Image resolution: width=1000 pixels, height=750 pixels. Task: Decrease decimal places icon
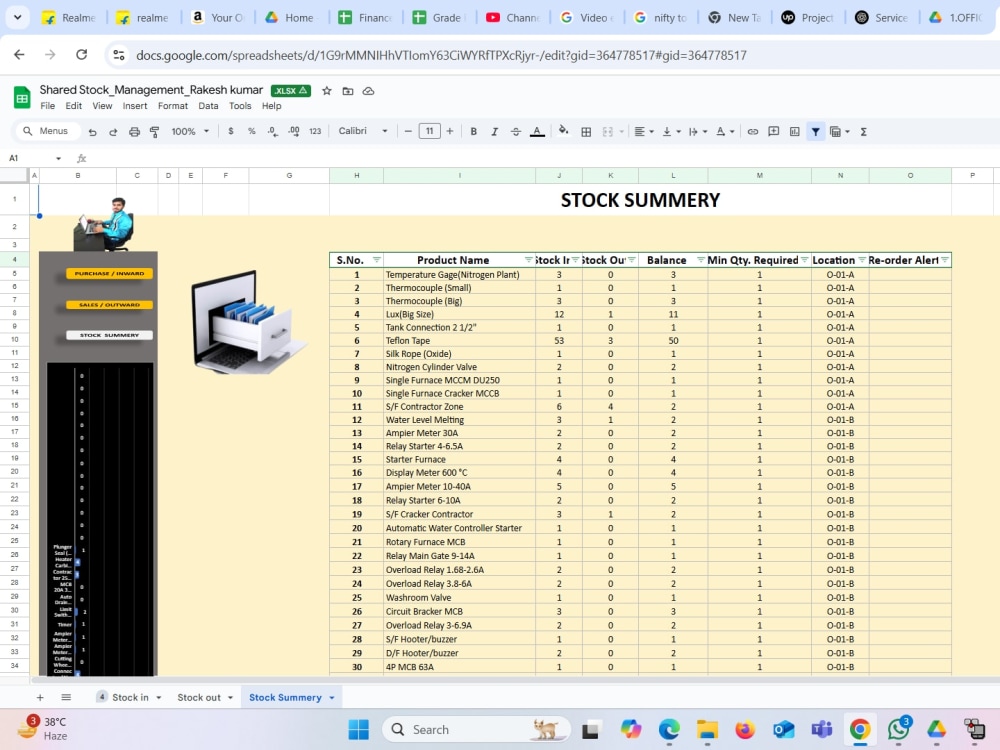[x=272, y=131]
